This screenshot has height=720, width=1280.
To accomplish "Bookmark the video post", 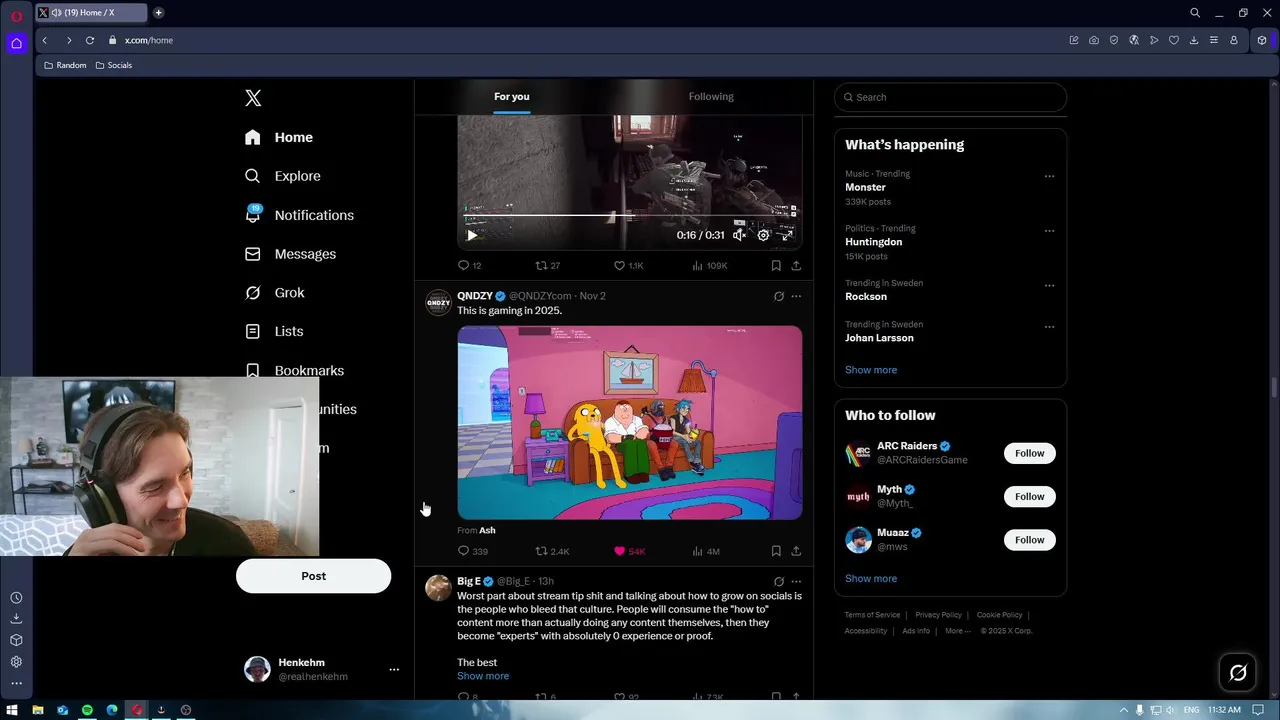I will (776, 266).
